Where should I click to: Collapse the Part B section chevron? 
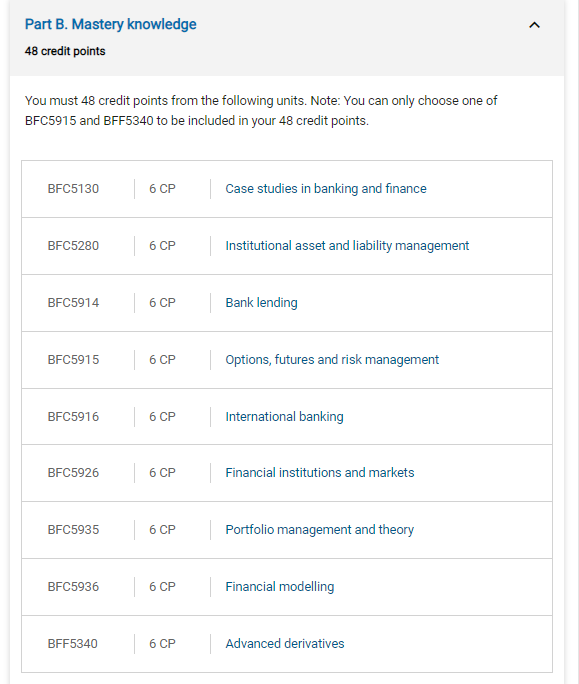(534, 25)
